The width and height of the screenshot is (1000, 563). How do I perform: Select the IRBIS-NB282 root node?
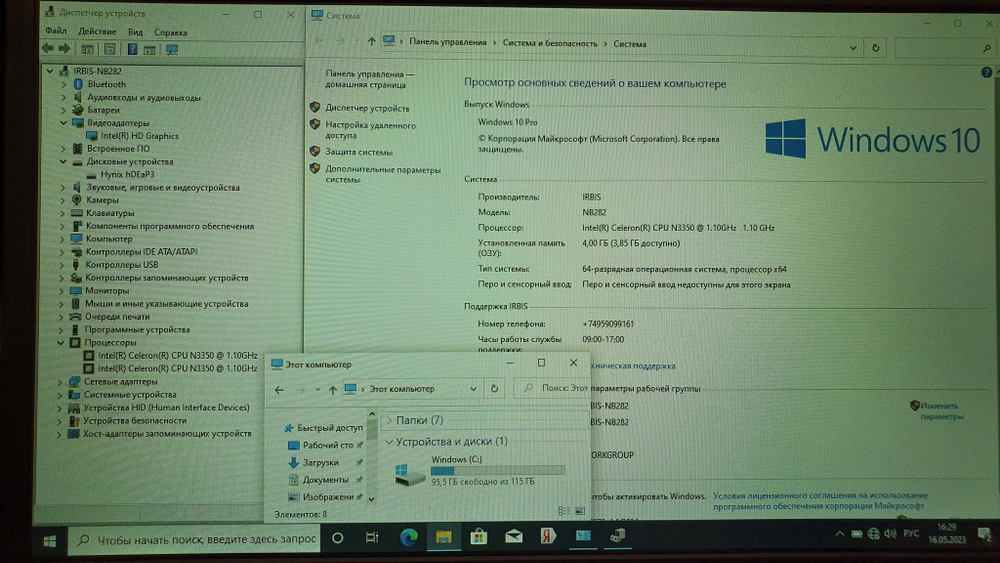[x=97, y=71]
